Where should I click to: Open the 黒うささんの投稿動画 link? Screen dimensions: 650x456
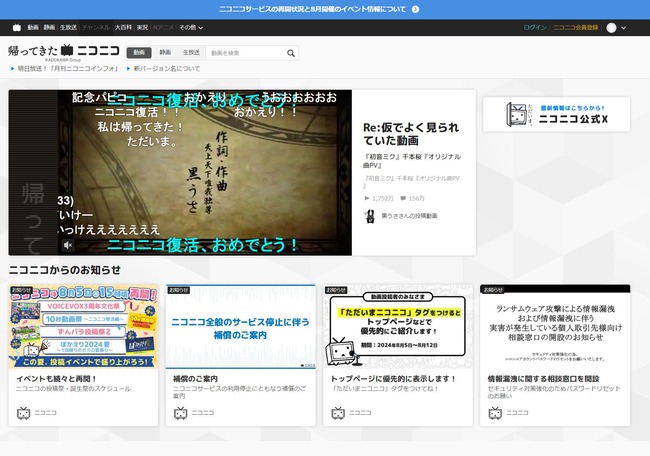[409, 216]
